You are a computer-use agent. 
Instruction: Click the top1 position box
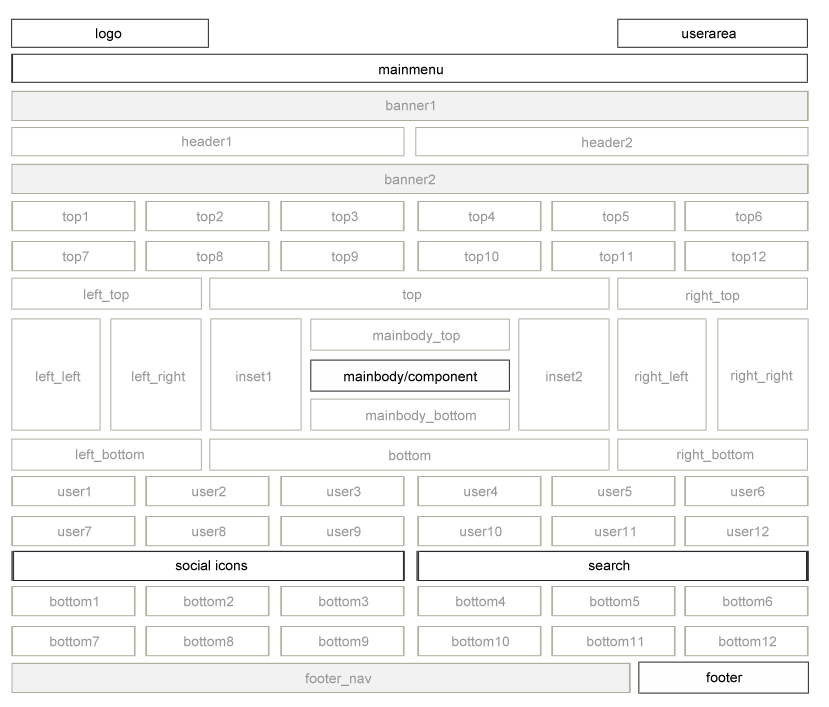(73, 216)
